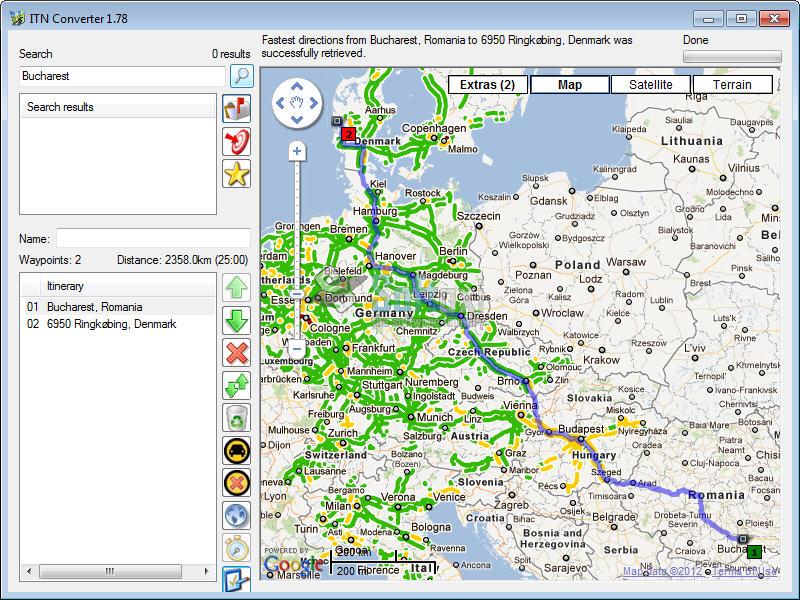This screenshot has height=600, width=800.
Task: Click the itinerary scrollbar left arrow
Action: [29, 571]
